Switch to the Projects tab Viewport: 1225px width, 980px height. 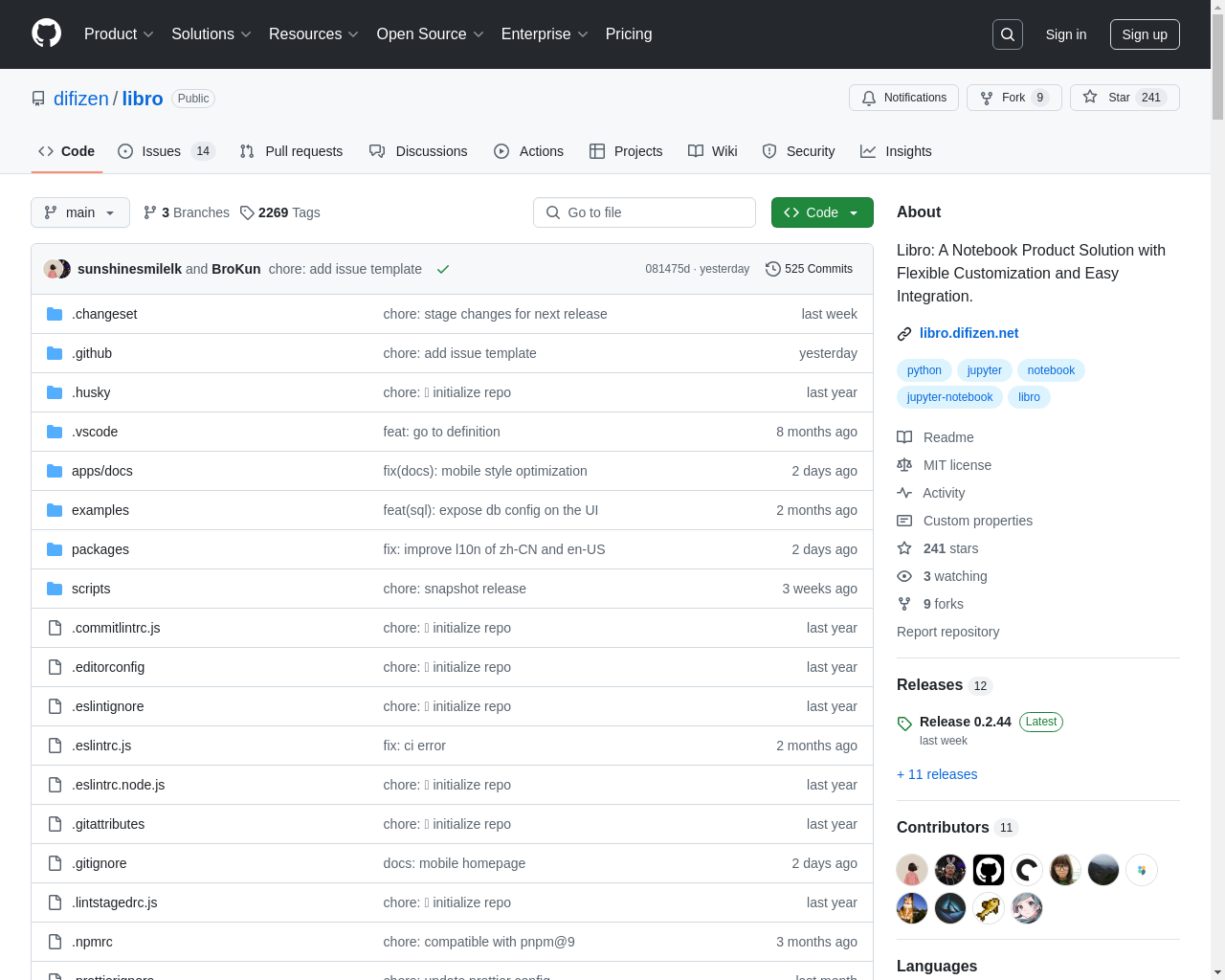(x=626, y=151)
